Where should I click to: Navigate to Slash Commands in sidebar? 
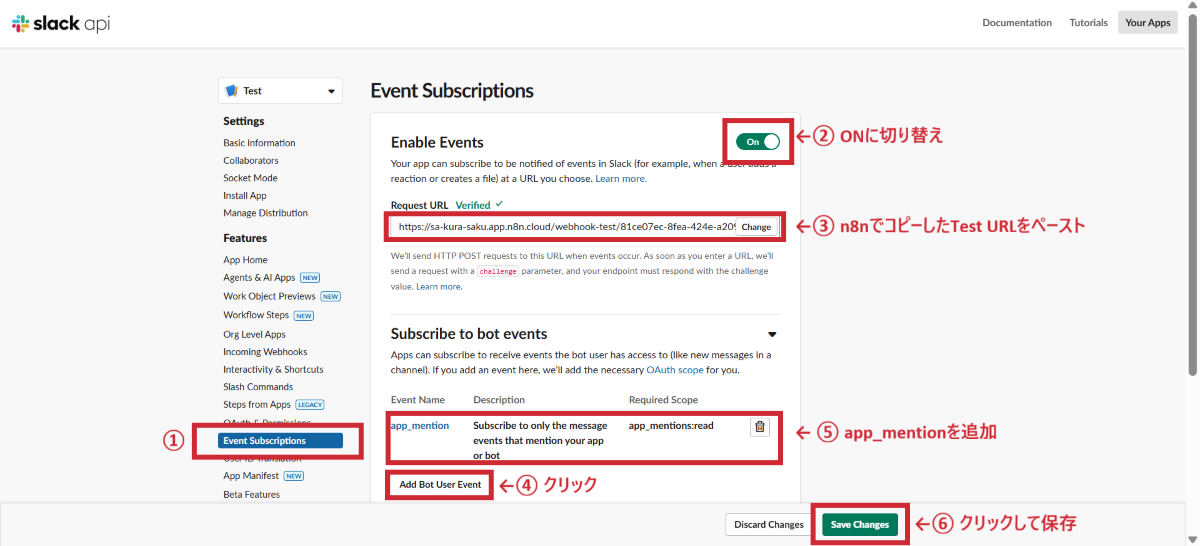(258, 387)
